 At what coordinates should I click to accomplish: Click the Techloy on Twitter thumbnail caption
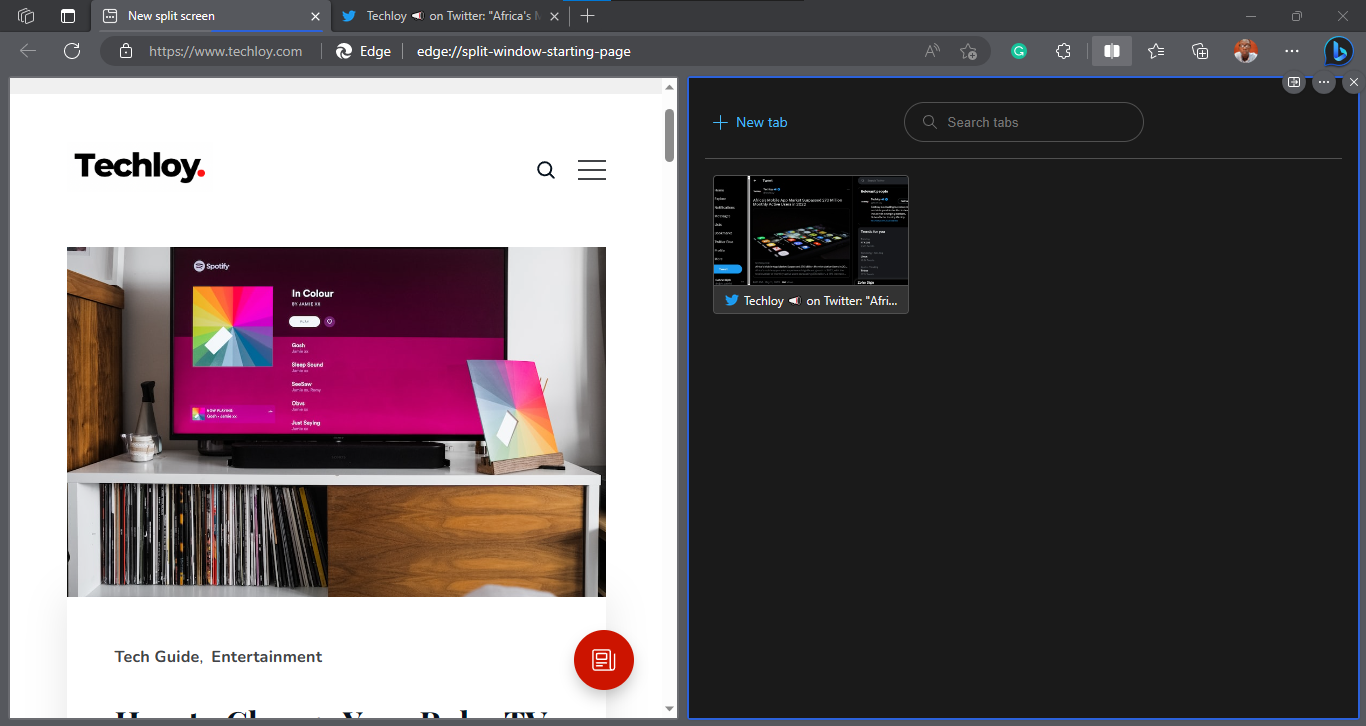point(811,300)
